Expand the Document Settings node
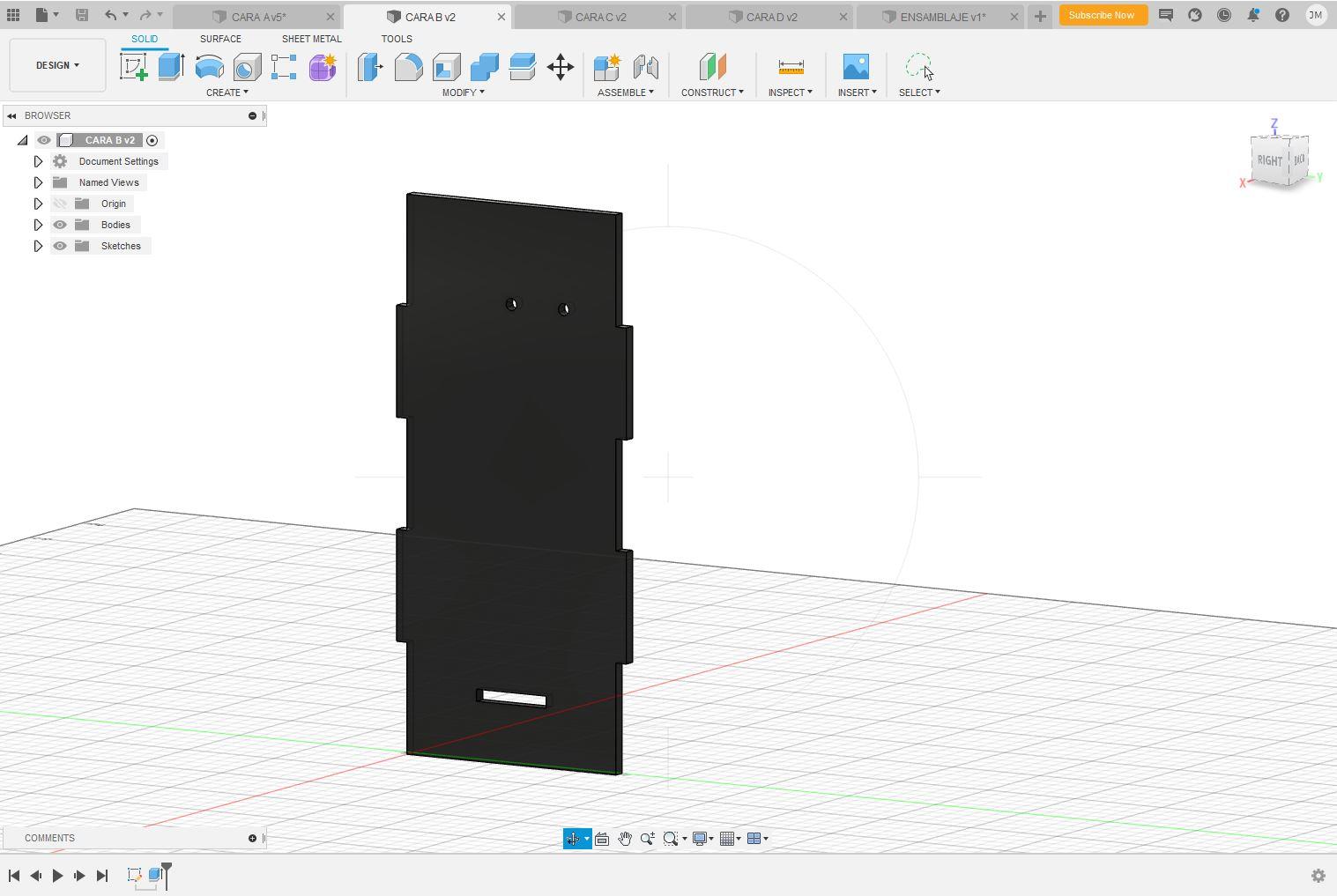 [38, 161]
